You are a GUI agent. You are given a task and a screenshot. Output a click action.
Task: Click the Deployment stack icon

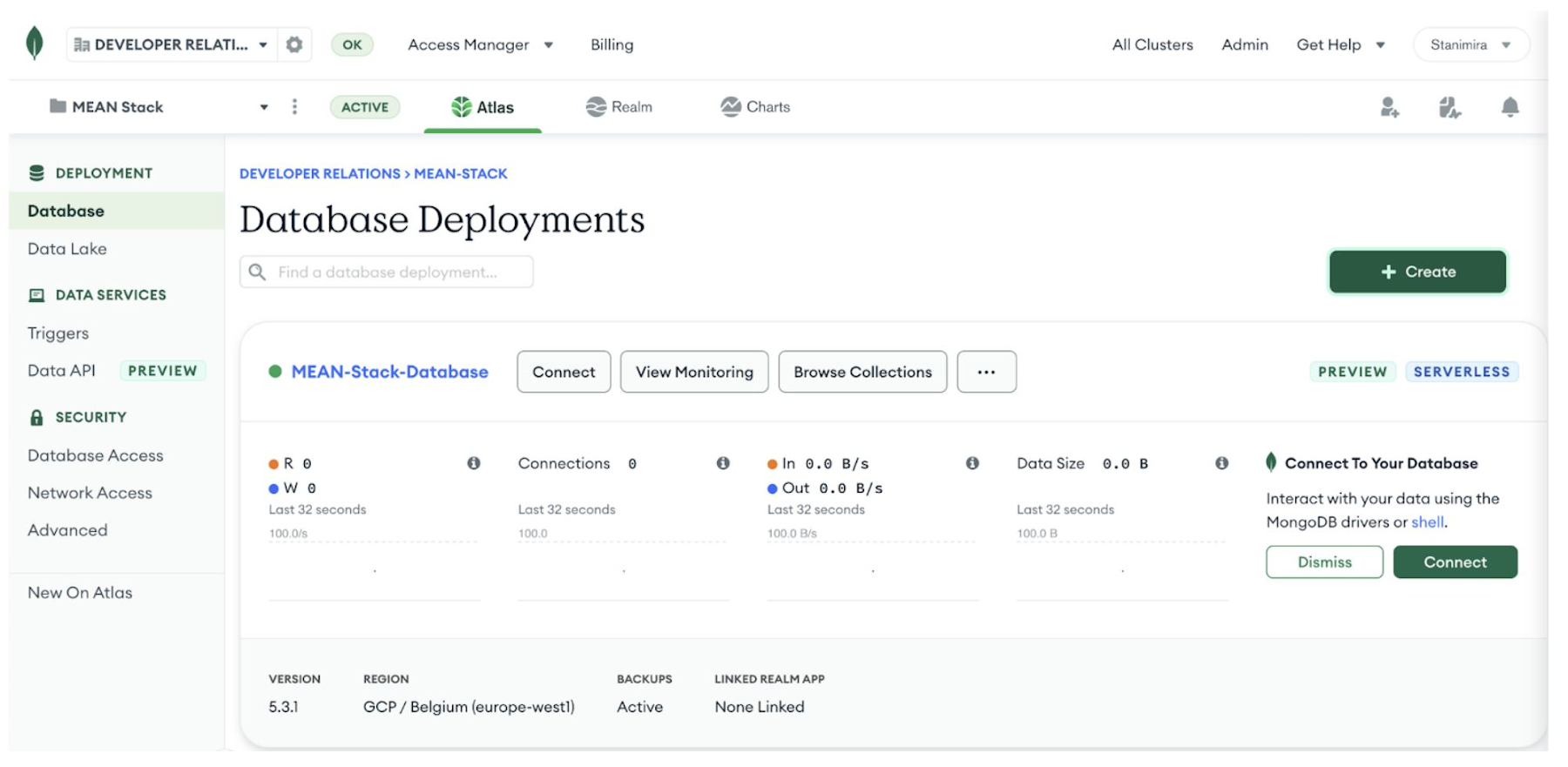[x=37, y=173]
